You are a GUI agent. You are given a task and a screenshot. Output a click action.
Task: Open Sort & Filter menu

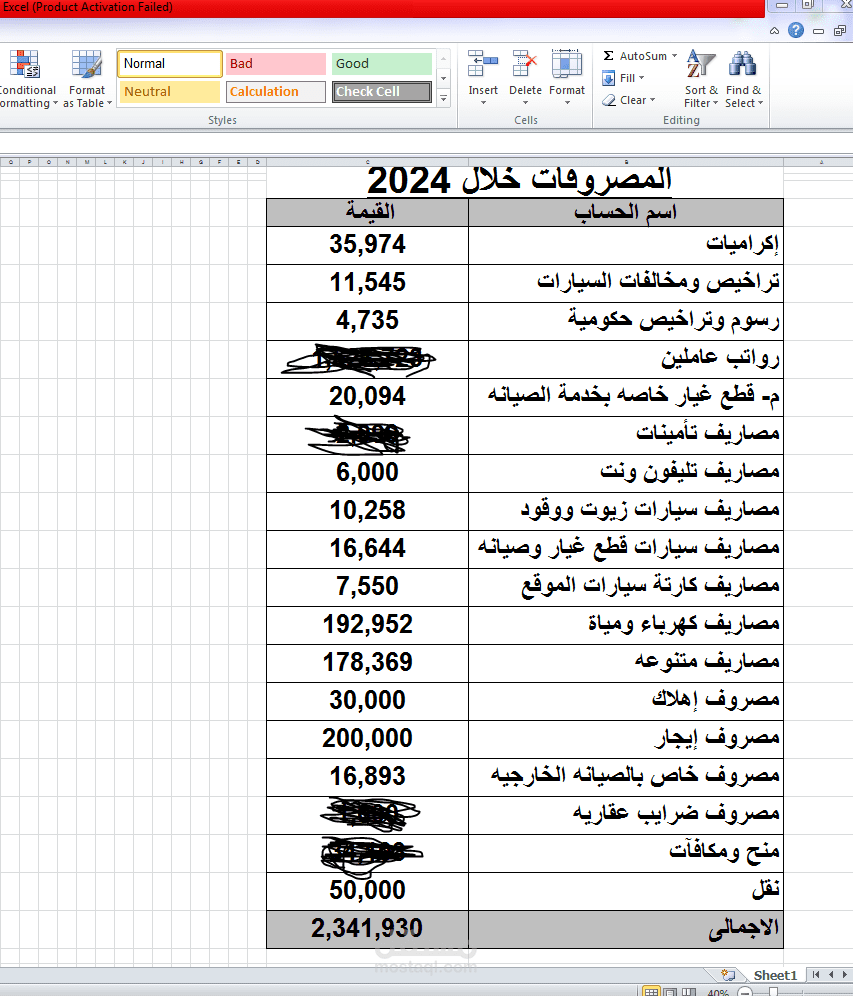701,79
